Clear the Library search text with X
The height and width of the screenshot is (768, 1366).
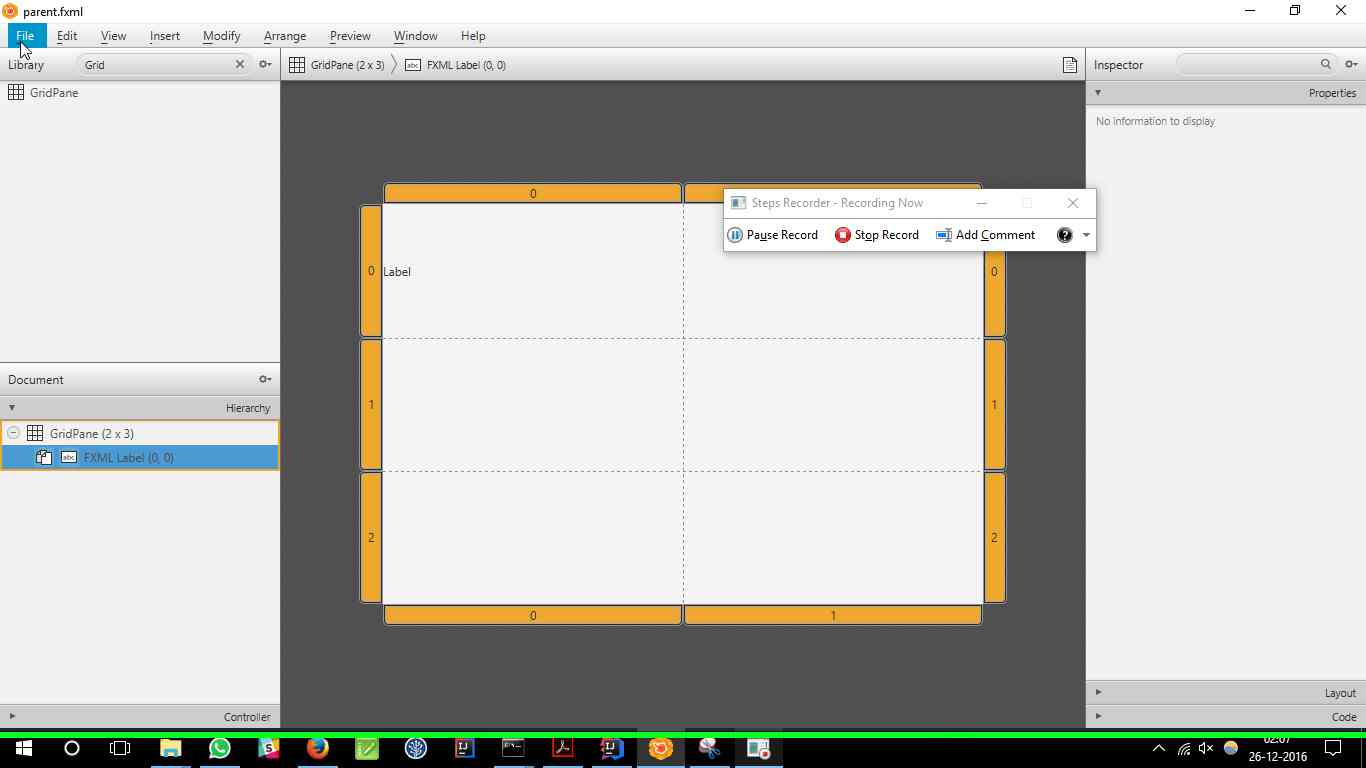click(x=240, y=64)
